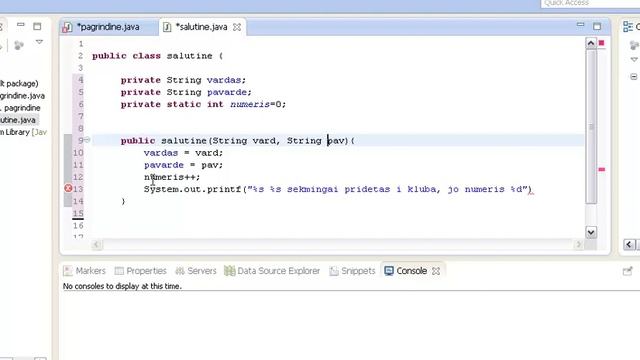Select pagrindine class in Package Explorer

tap(21, 108)
